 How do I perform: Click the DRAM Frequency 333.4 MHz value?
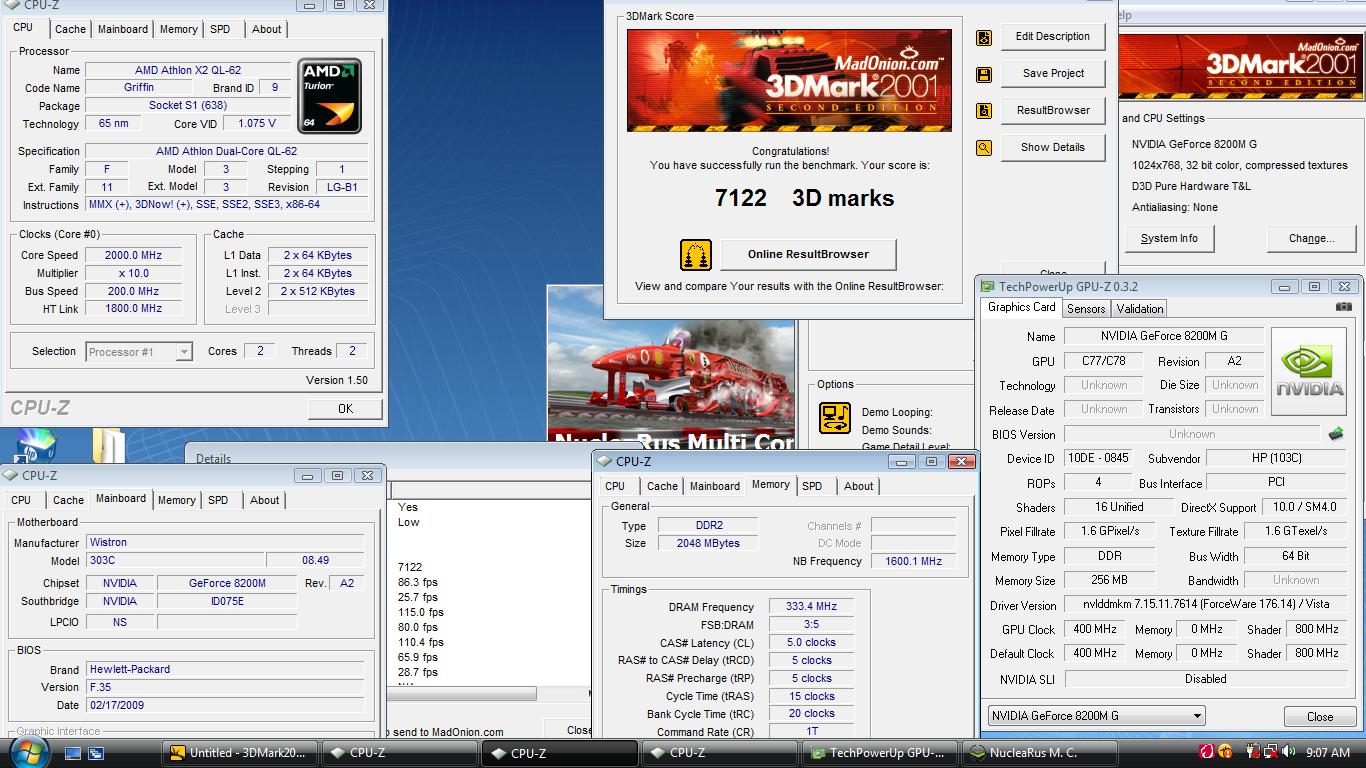pyautogui.click(x=811, y=607)
